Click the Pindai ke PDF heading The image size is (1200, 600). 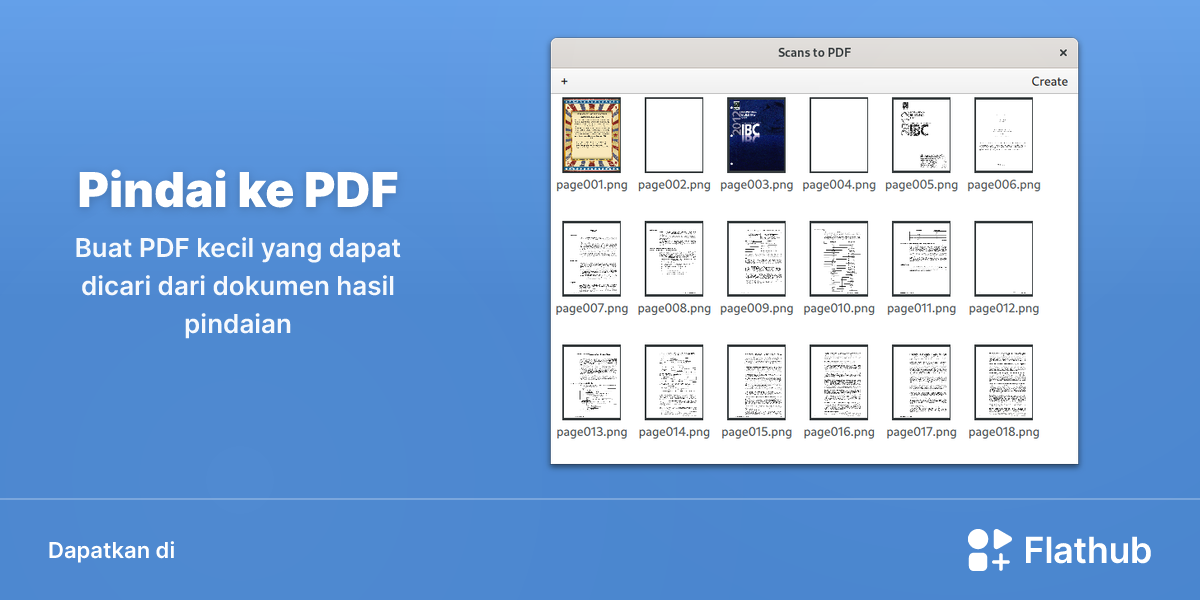click(x=238, y=191)
